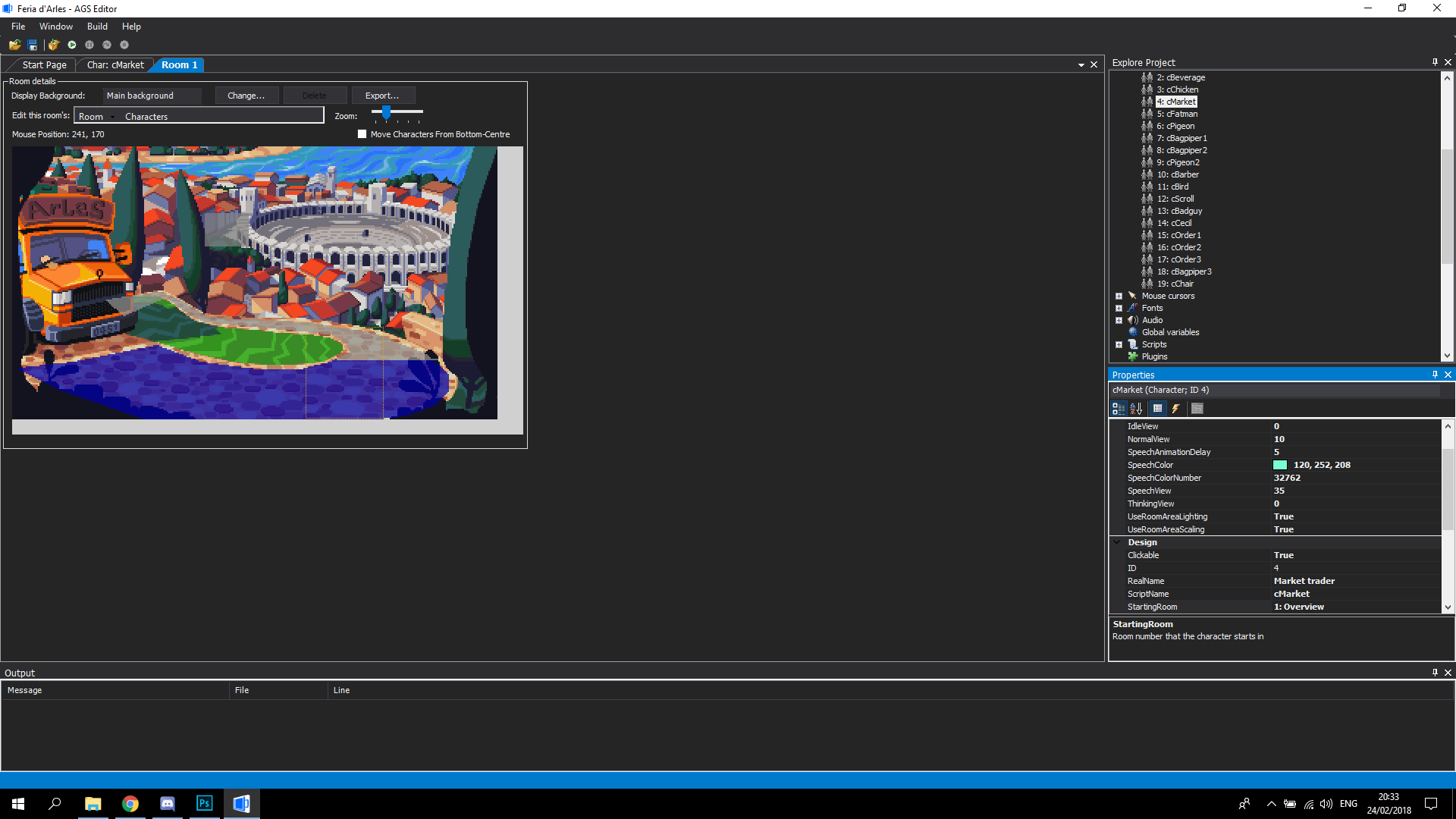Screen dimensions: 1456x819
Task: Close the Output panel
Action: tap(1448, 673)
